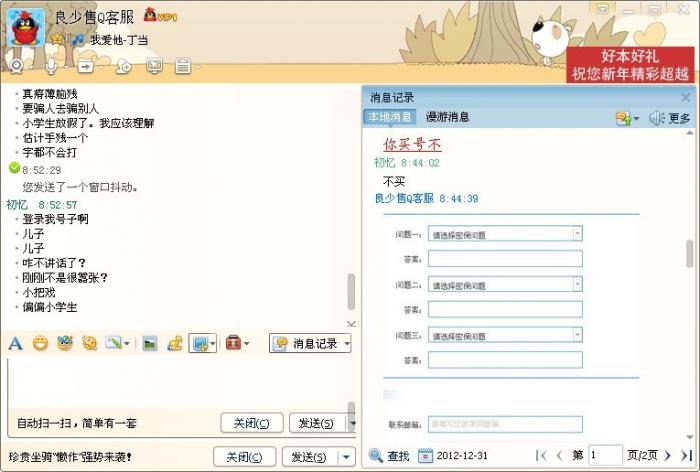
Task: Expand the screenshot options dropdown arrow
Action: coord(212,343)
